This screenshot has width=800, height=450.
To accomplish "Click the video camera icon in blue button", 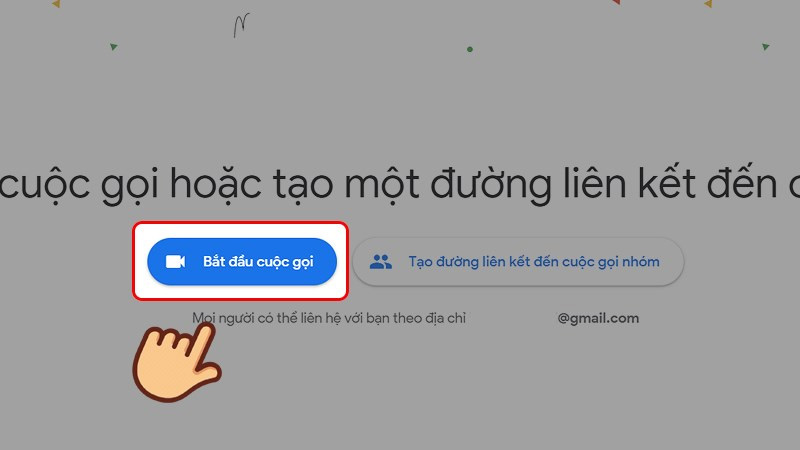I will (175, 262).
